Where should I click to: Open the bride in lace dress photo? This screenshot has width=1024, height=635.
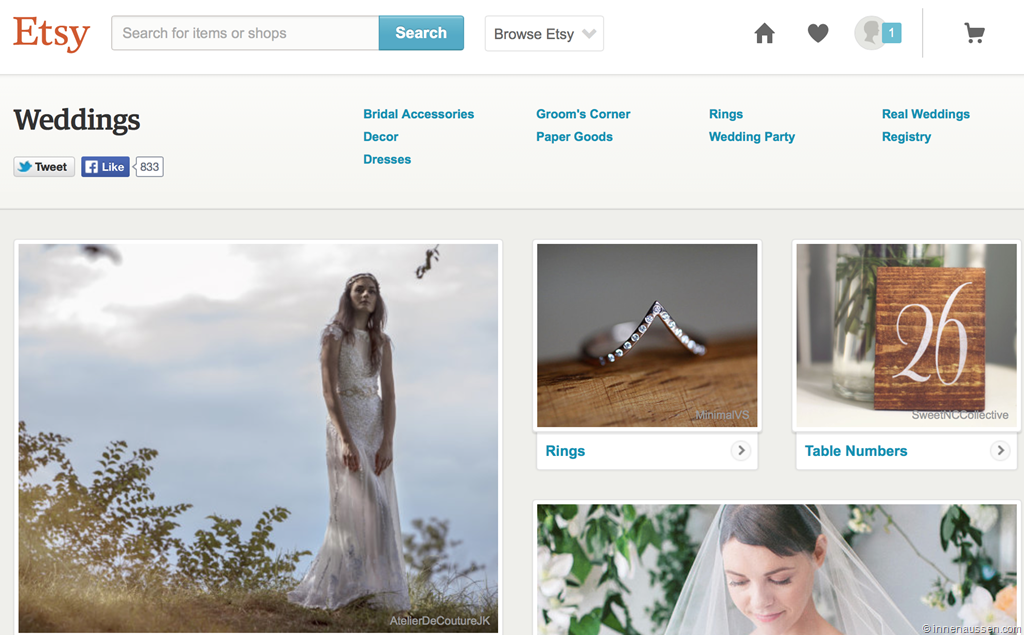258,438
